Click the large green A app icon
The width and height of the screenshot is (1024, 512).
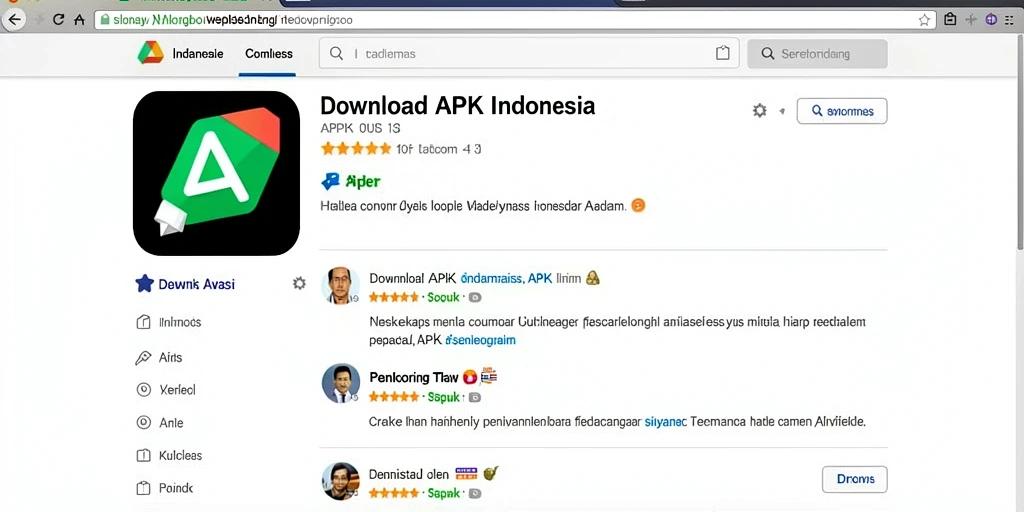(216, 173)
